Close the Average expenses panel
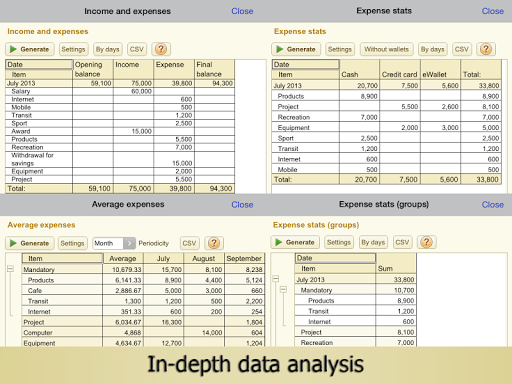The height and width of the screenshot is (384, 512). click(242, 205)
